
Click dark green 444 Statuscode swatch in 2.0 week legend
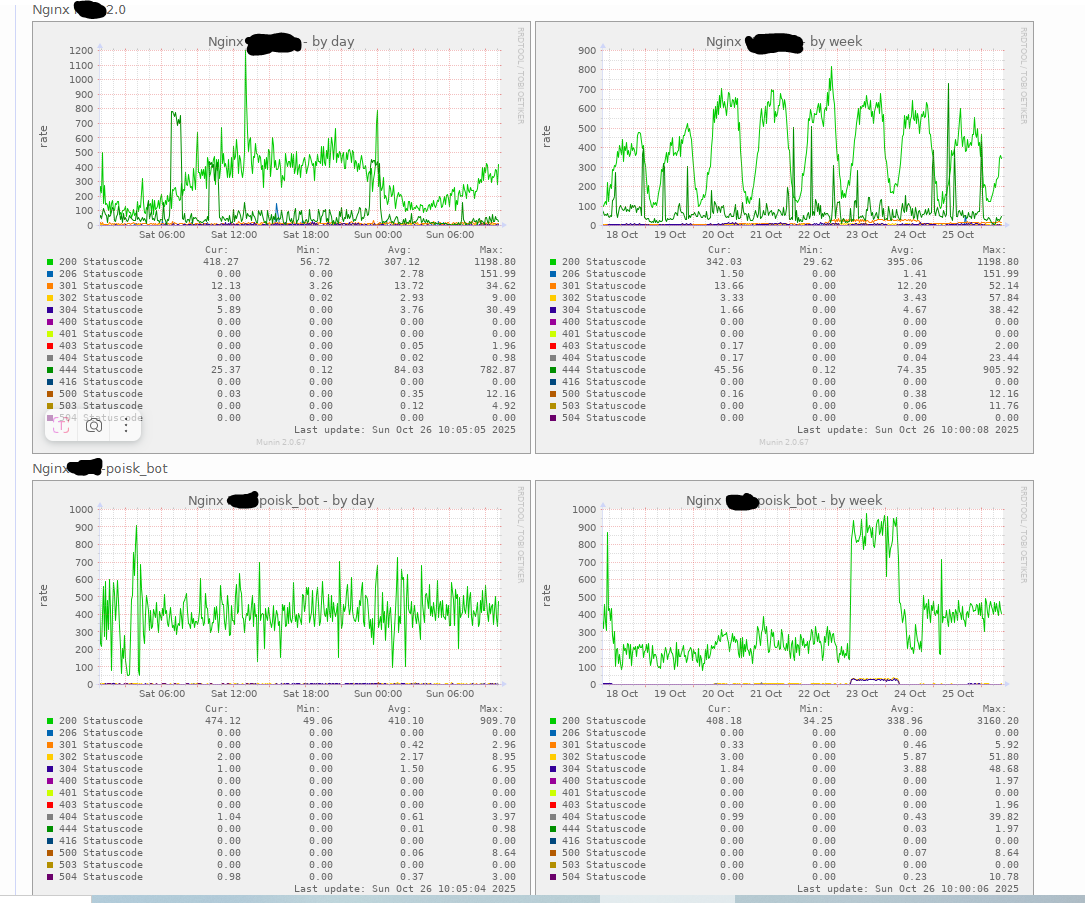point(553,370)
